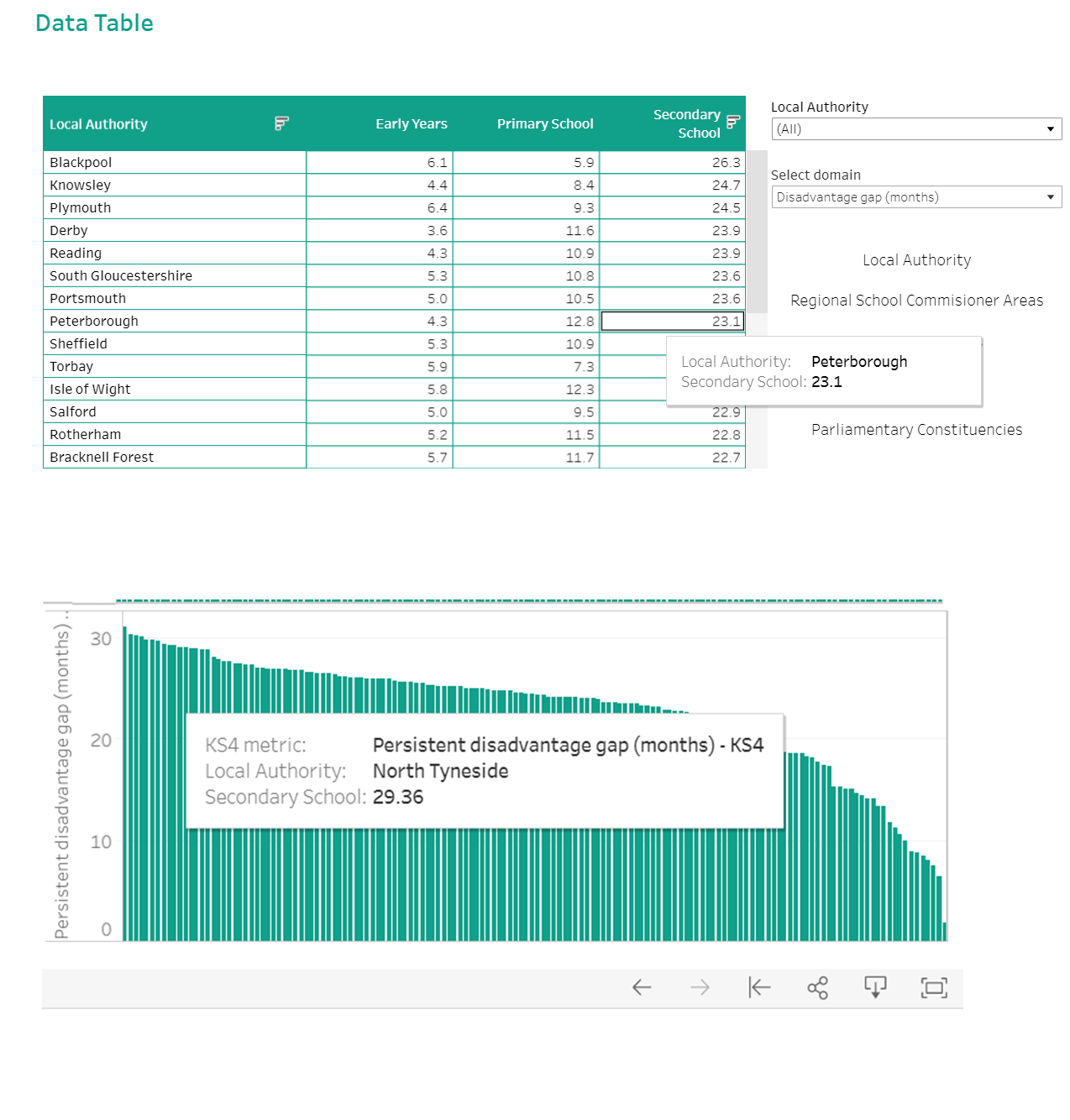Click the Primary School column header

(x=545, y=124)
